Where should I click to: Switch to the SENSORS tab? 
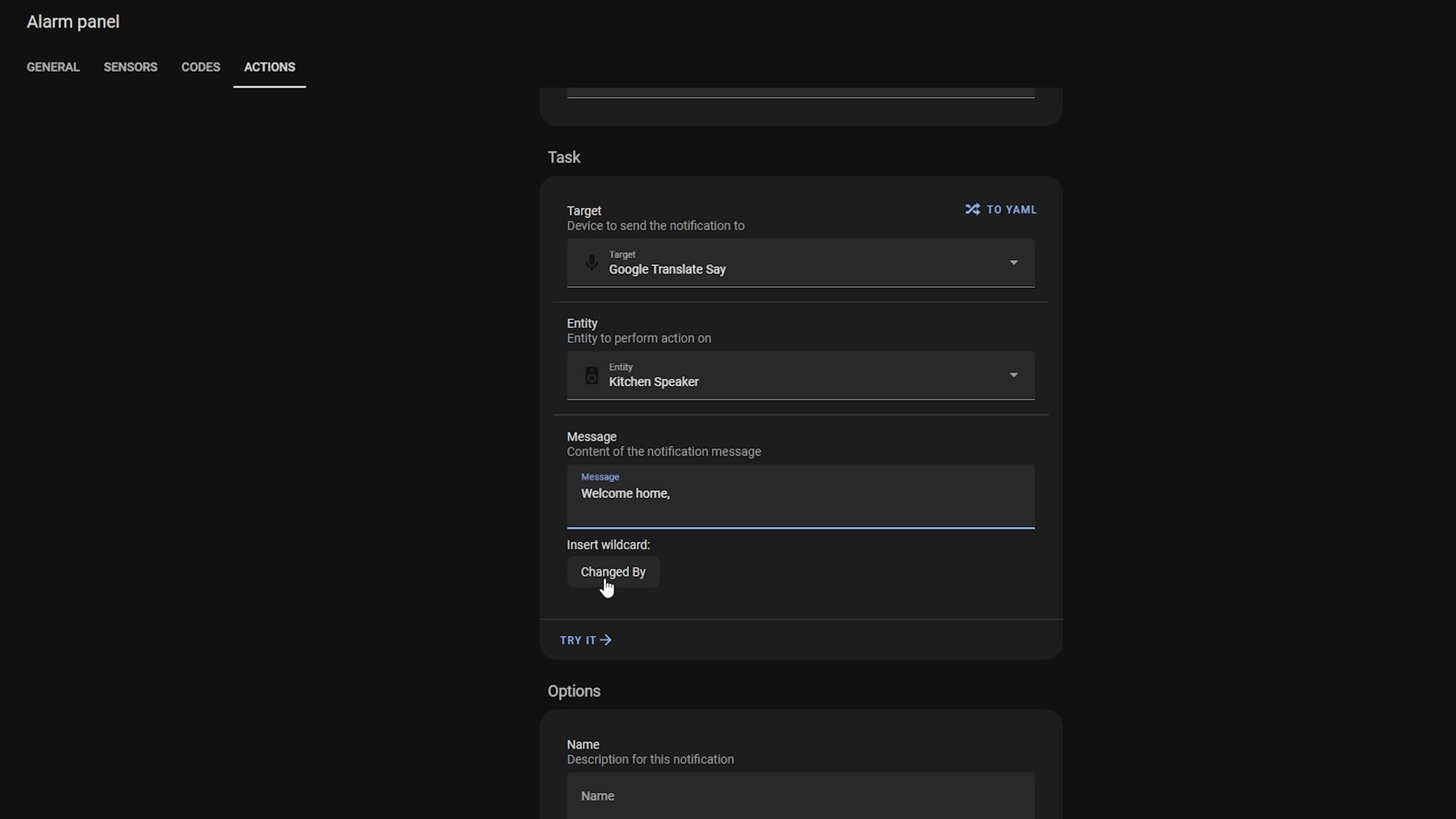point(130,67)
